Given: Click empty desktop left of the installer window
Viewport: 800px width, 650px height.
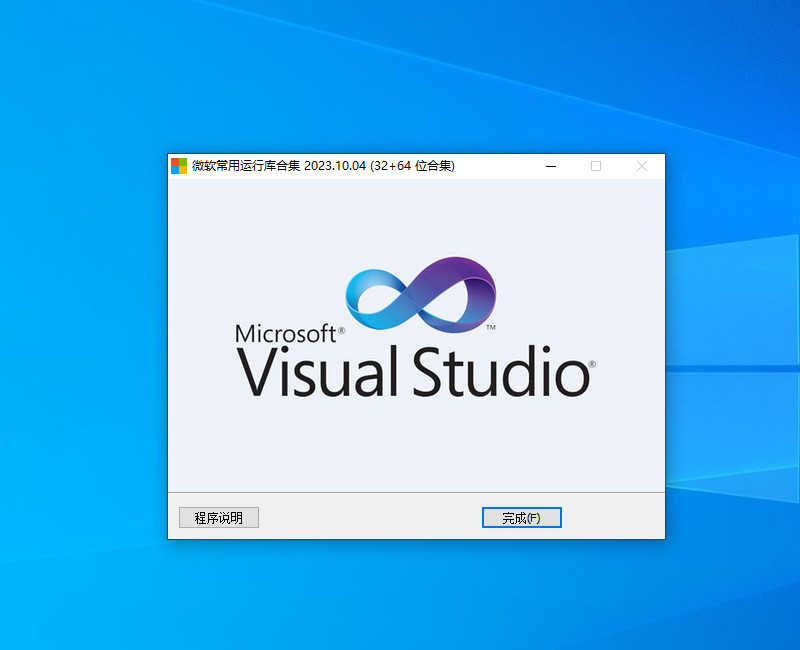Looking at the screenshot, I should (80, 350).
